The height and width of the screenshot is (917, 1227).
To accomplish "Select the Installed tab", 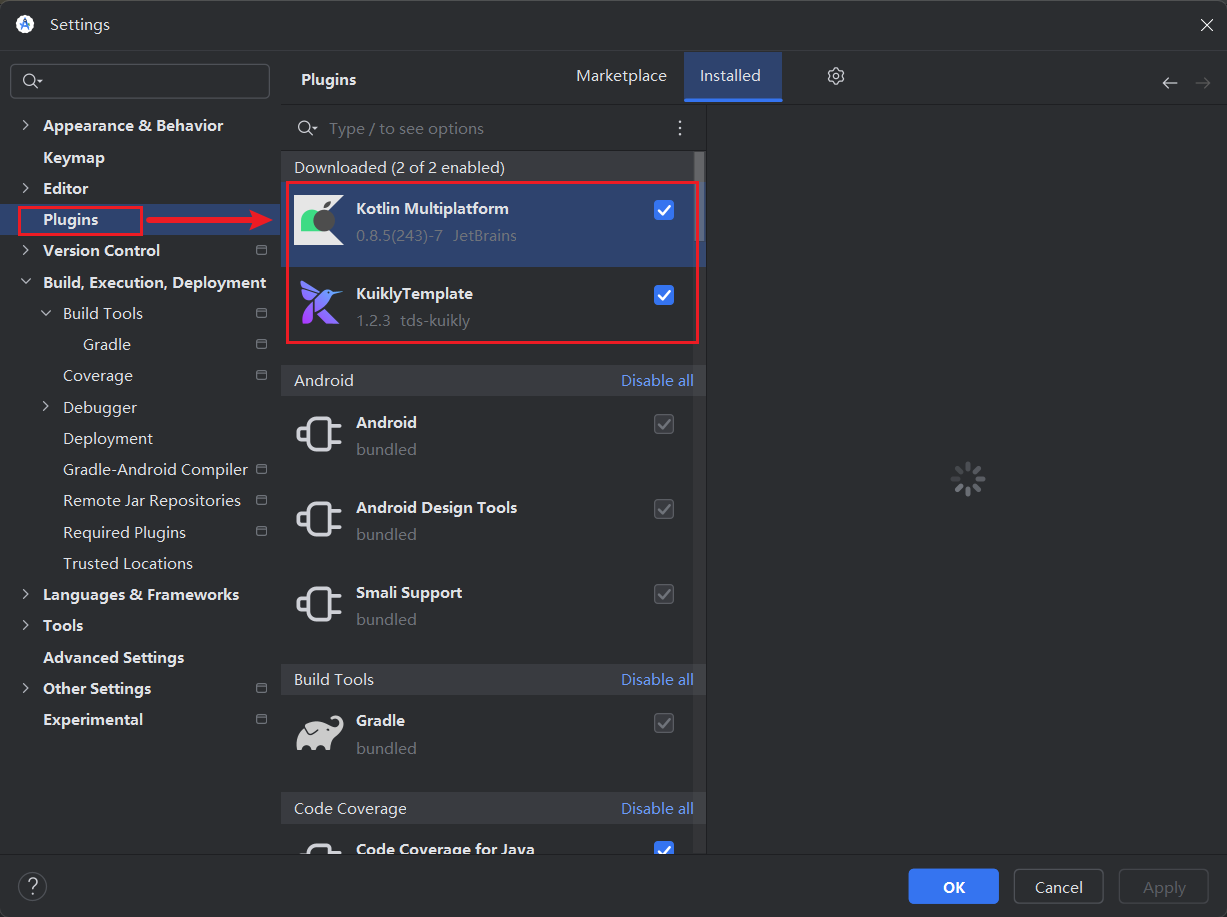I will pos(731,76).
